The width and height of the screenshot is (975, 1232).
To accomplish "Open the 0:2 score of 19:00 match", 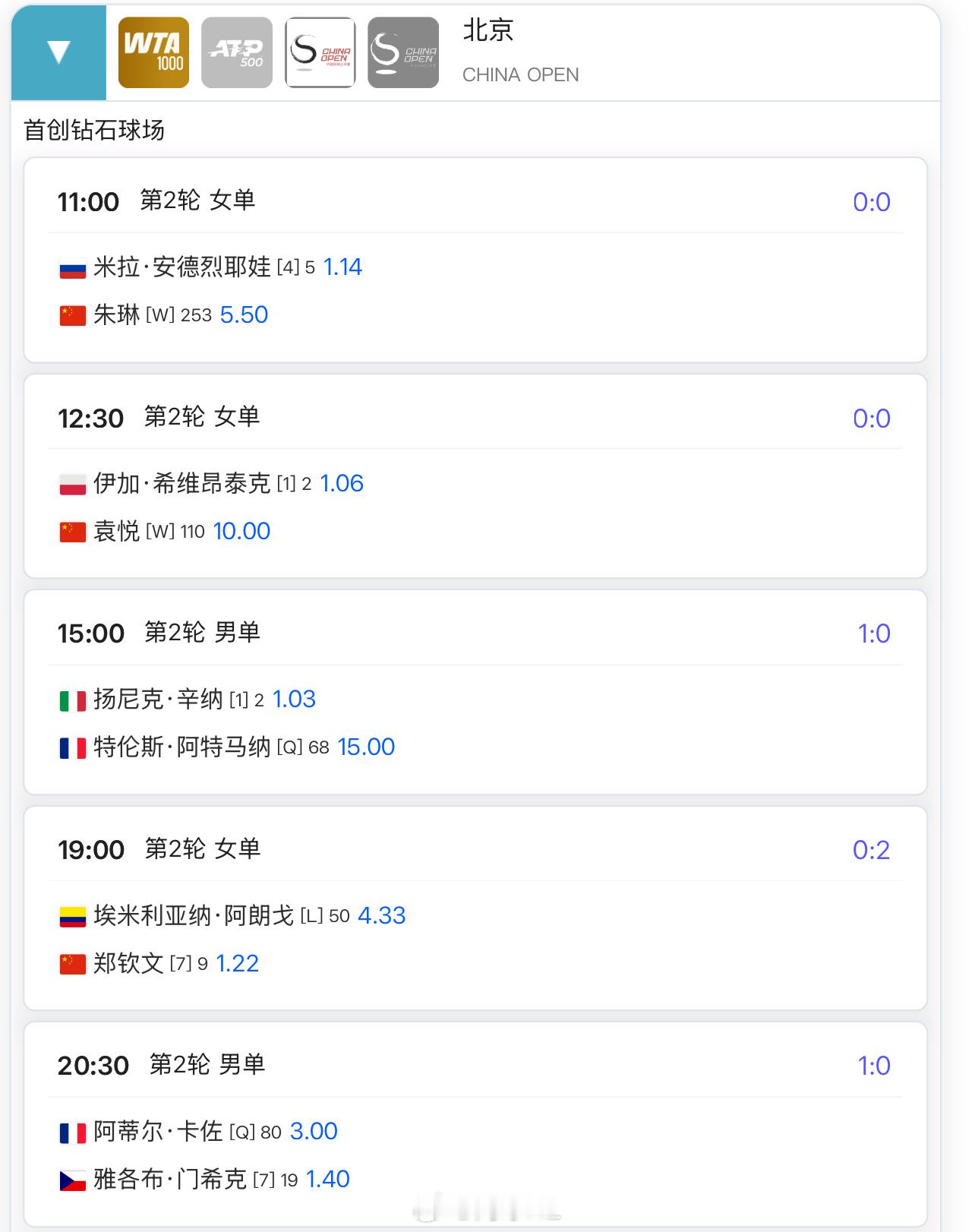I will coord(871,850).
